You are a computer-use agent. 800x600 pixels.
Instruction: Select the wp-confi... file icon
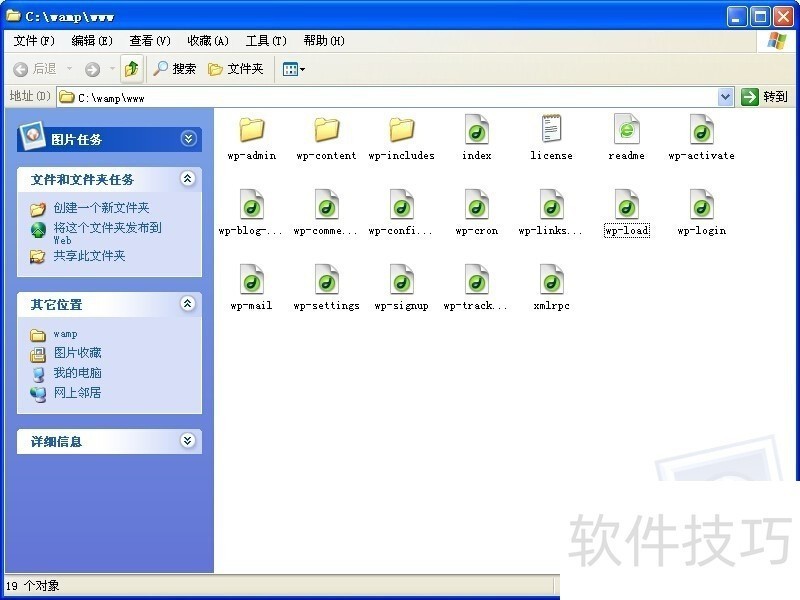click(402, 205)
